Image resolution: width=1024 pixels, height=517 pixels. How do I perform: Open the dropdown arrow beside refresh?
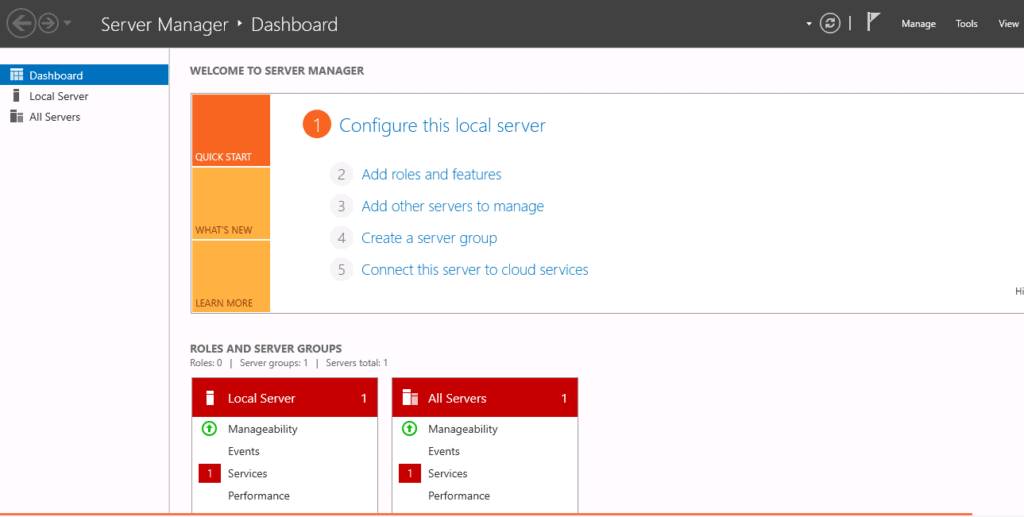coord(808,24)
